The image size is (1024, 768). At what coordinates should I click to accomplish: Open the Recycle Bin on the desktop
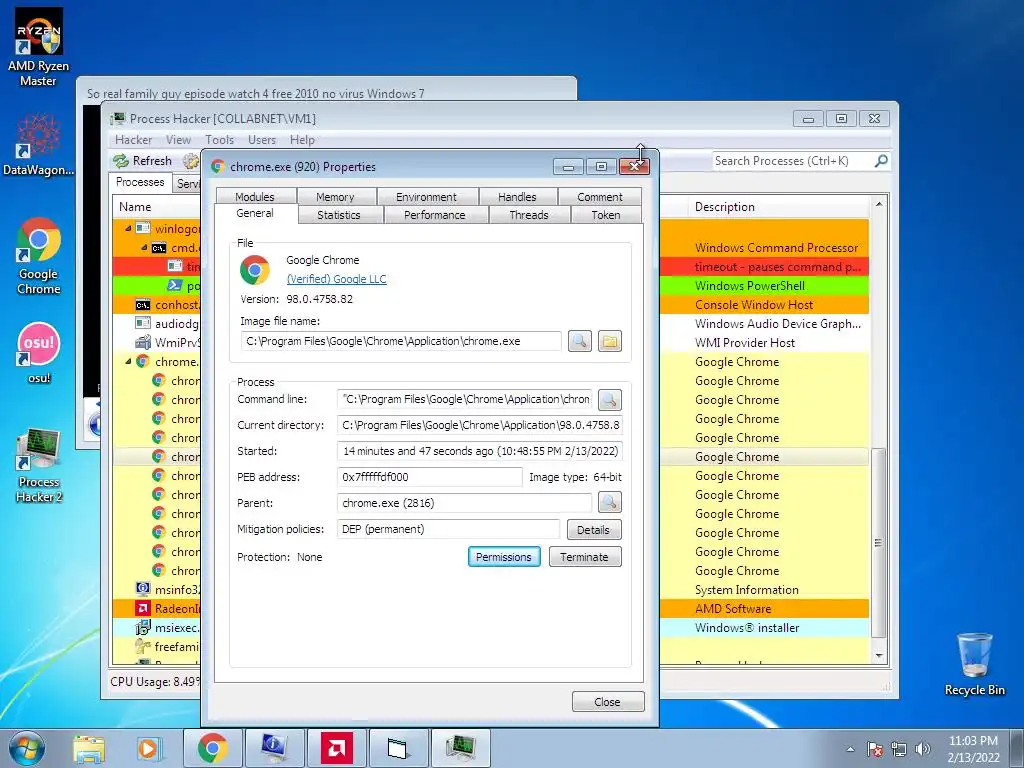[x=974, y=664]
